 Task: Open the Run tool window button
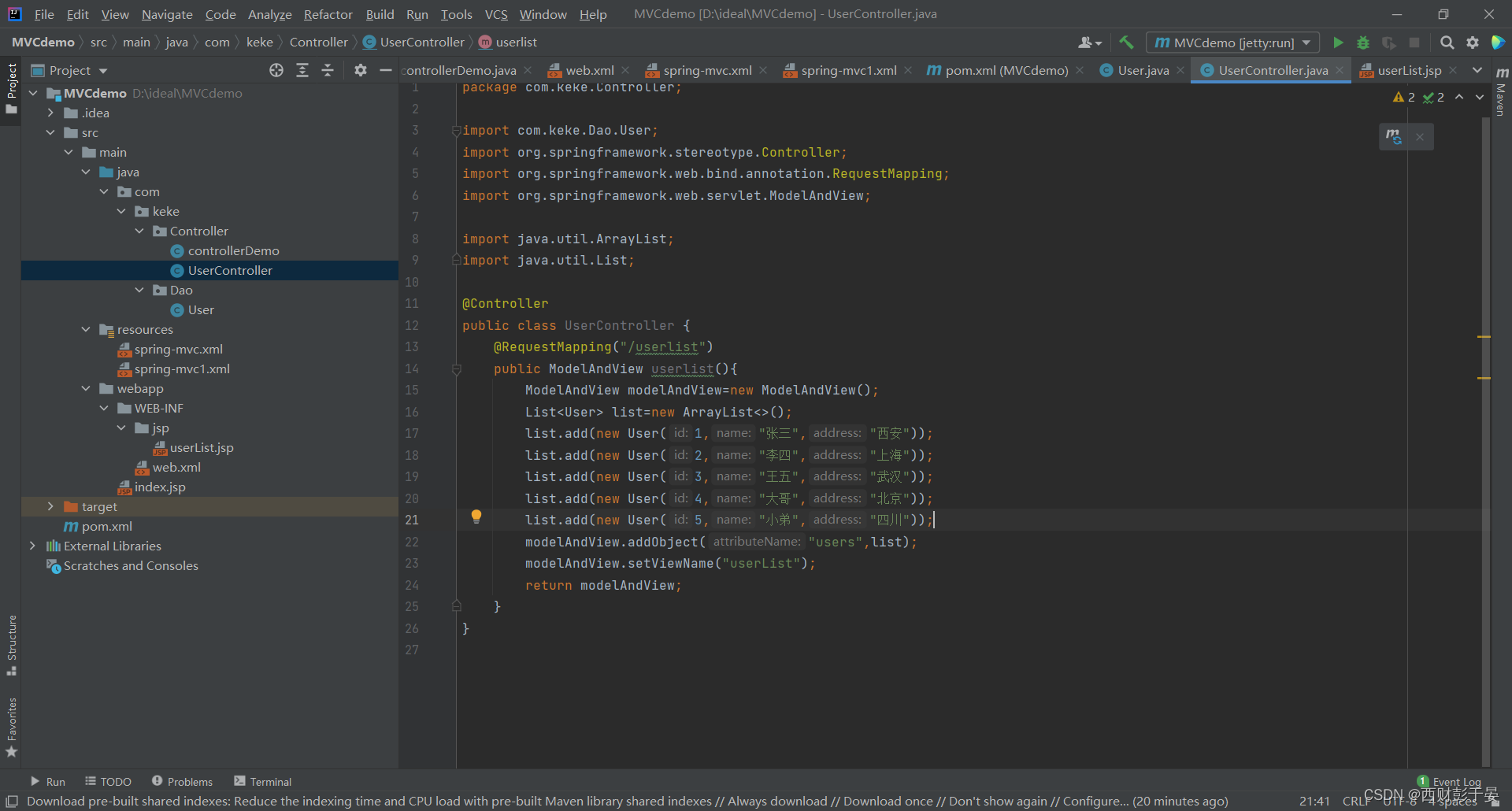pos(48,782)
